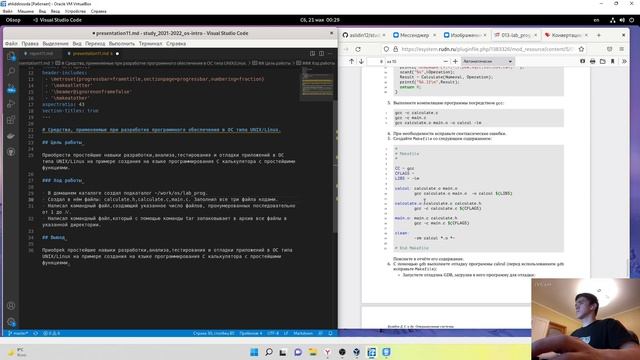The image size is (640, 360).
Task: Change UTF-8 encoding in status bar
Action: (x=273, y=333)
